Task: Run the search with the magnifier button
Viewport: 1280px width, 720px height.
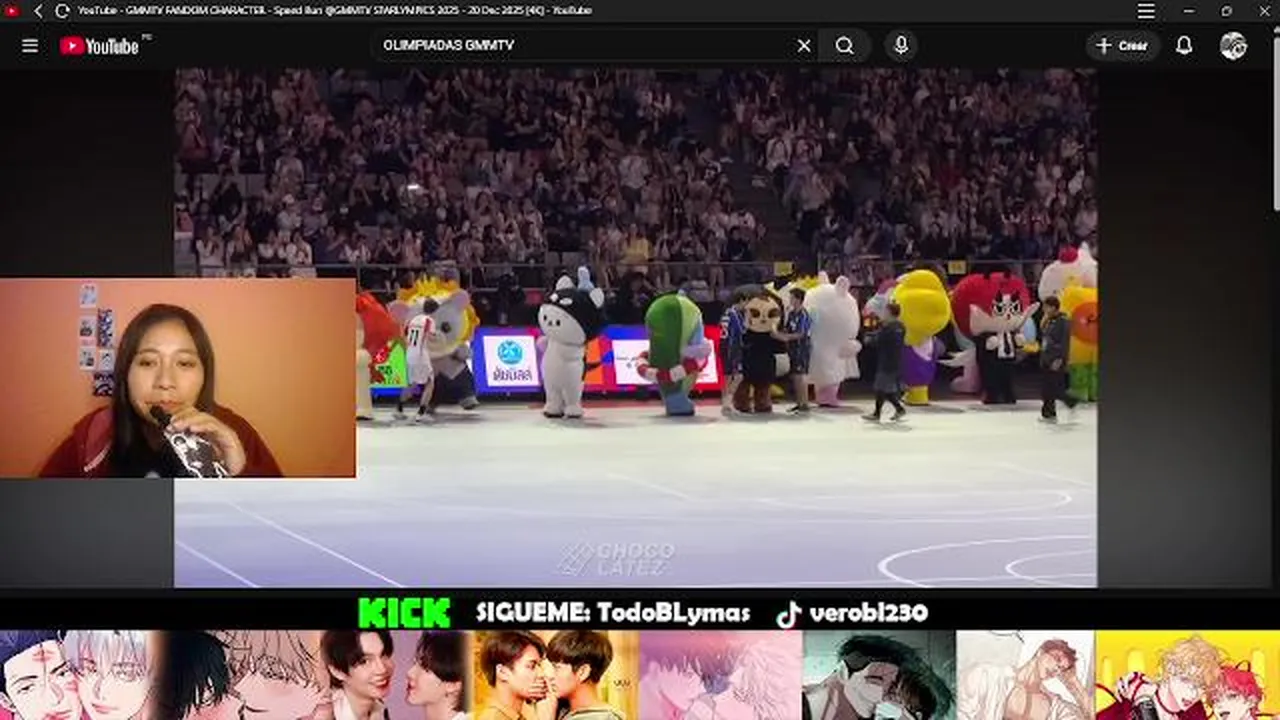Action: [844, 46]
